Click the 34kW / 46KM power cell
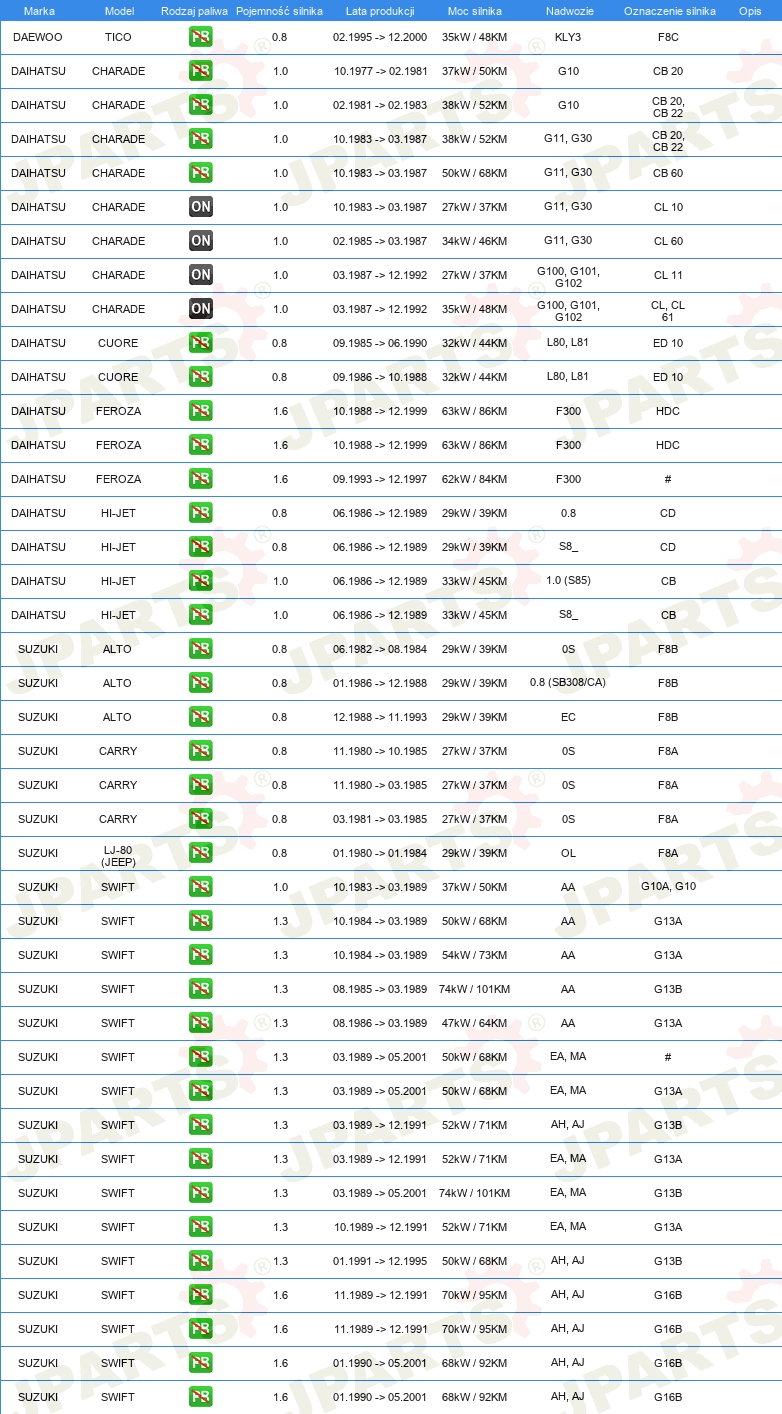The width and height of the screenshot is (782, 1414). 475,241
